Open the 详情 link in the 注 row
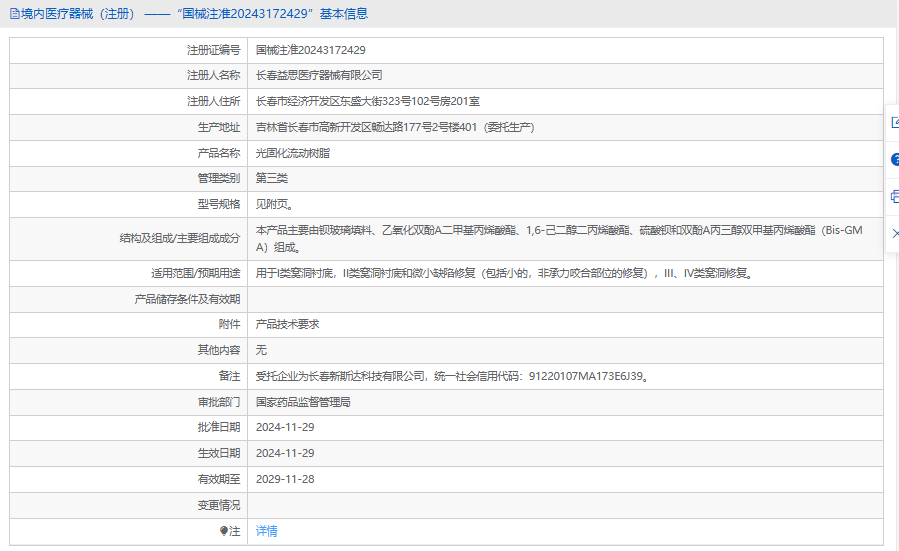Screen dimensions: 899x551 (x=267, y=531)
